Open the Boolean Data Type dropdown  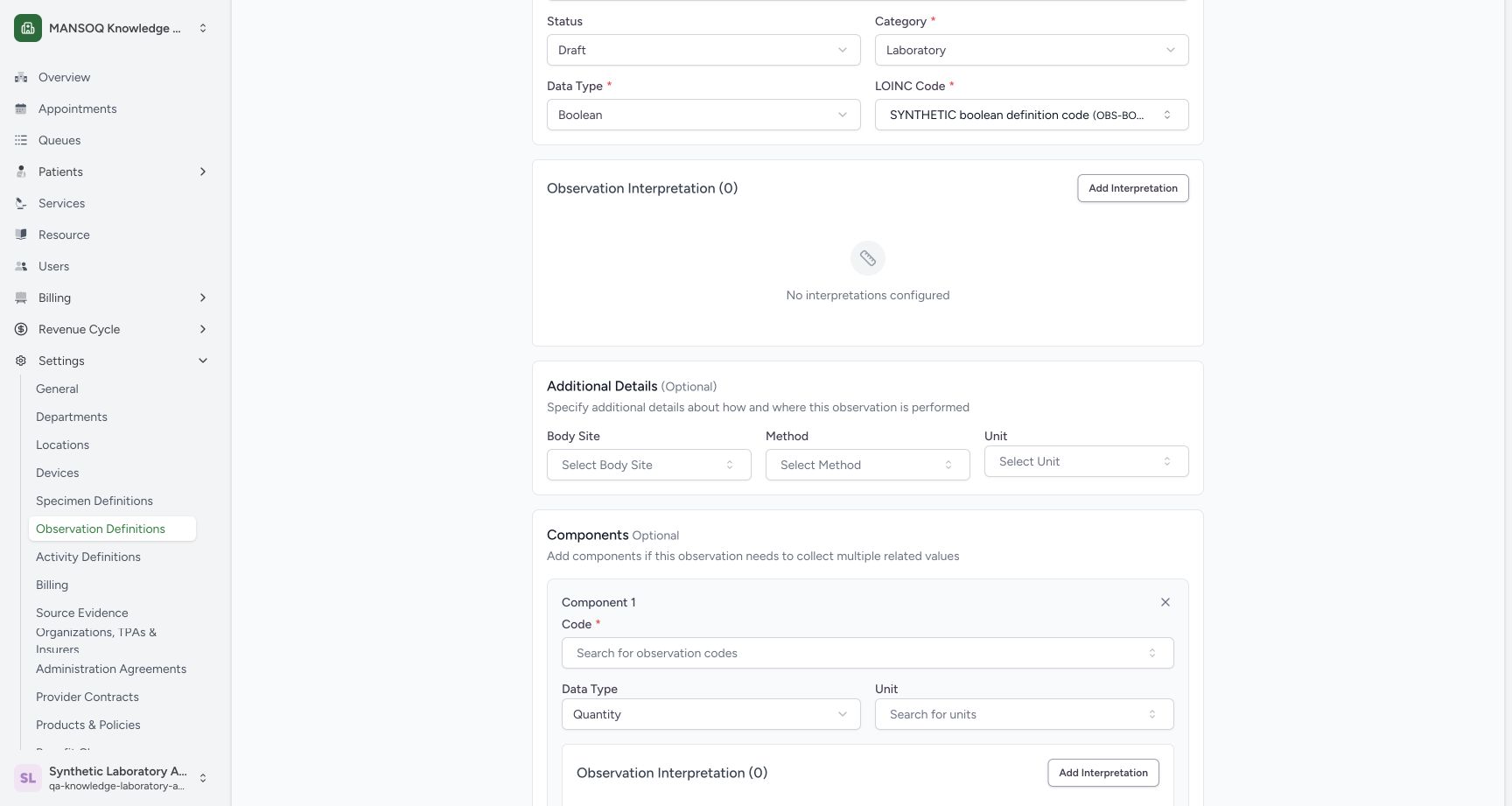[x=703, y=115]
